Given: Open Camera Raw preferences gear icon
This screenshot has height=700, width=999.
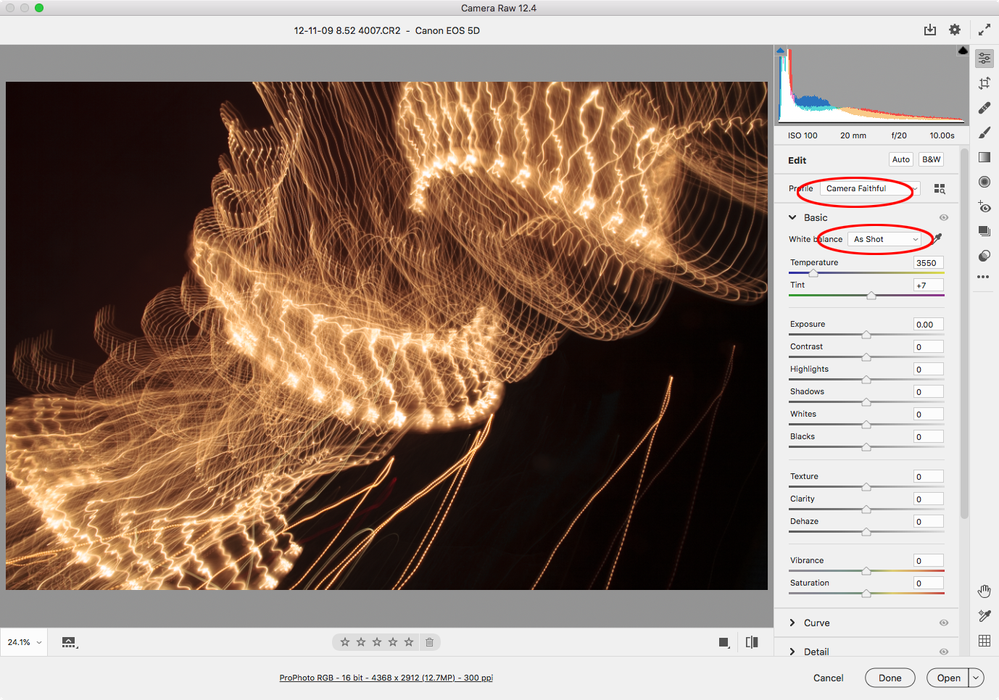Looking at the screenshot, I should 954,30.
